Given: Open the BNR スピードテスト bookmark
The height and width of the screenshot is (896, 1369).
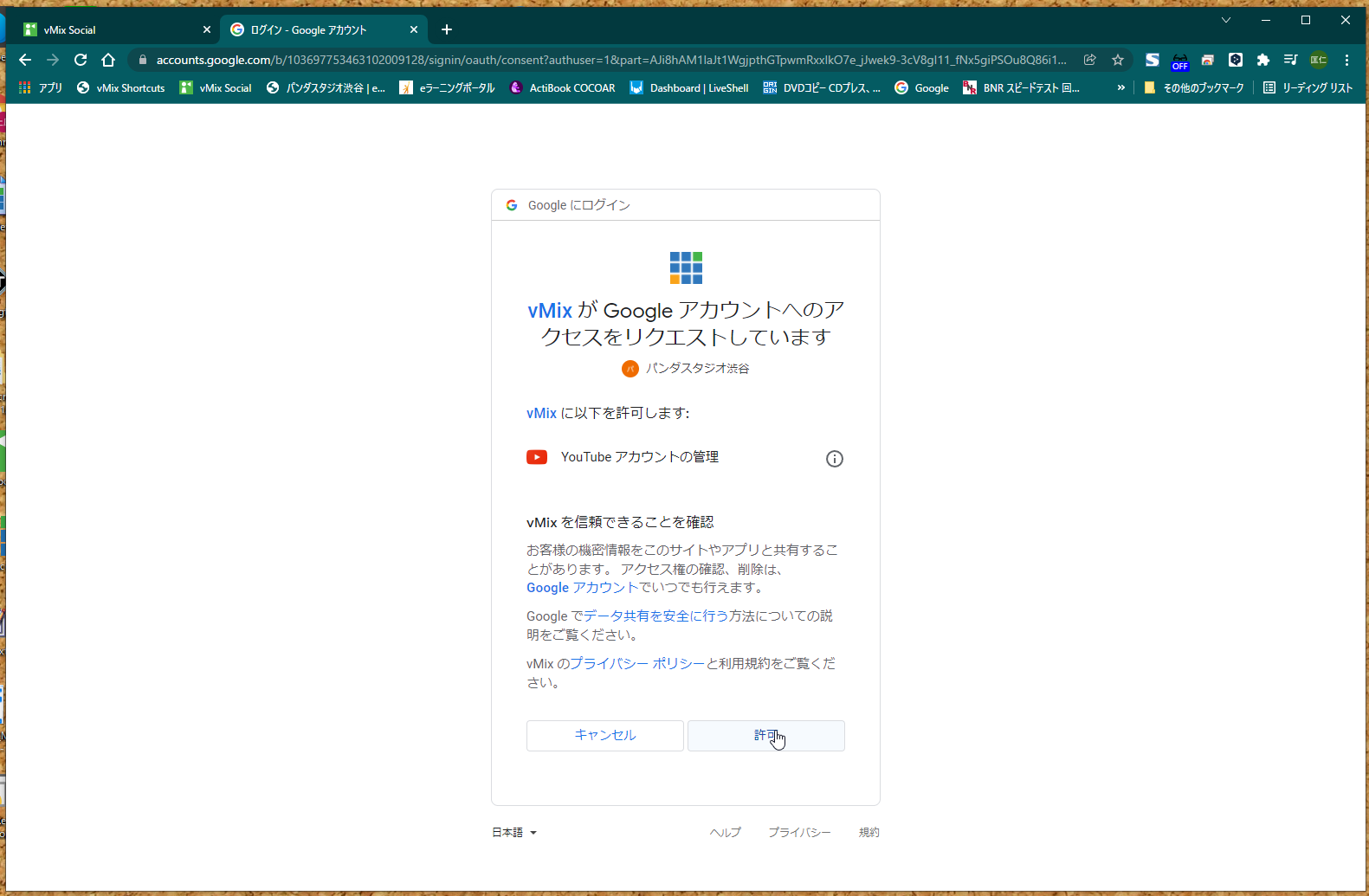Looking at the screenshot, I should [1022, 87].
